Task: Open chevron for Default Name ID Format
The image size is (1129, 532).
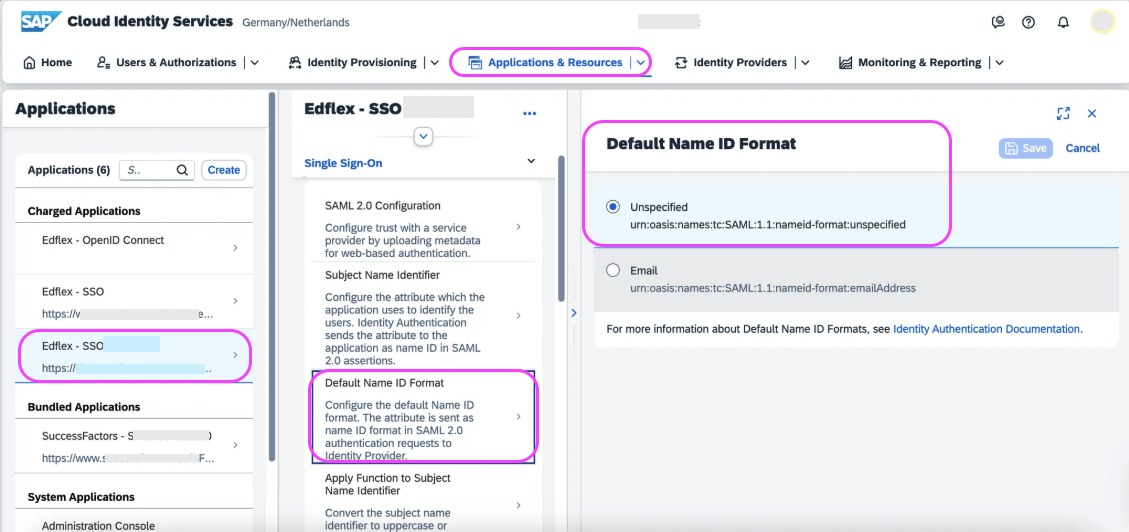Action: [x=518, y=417]
